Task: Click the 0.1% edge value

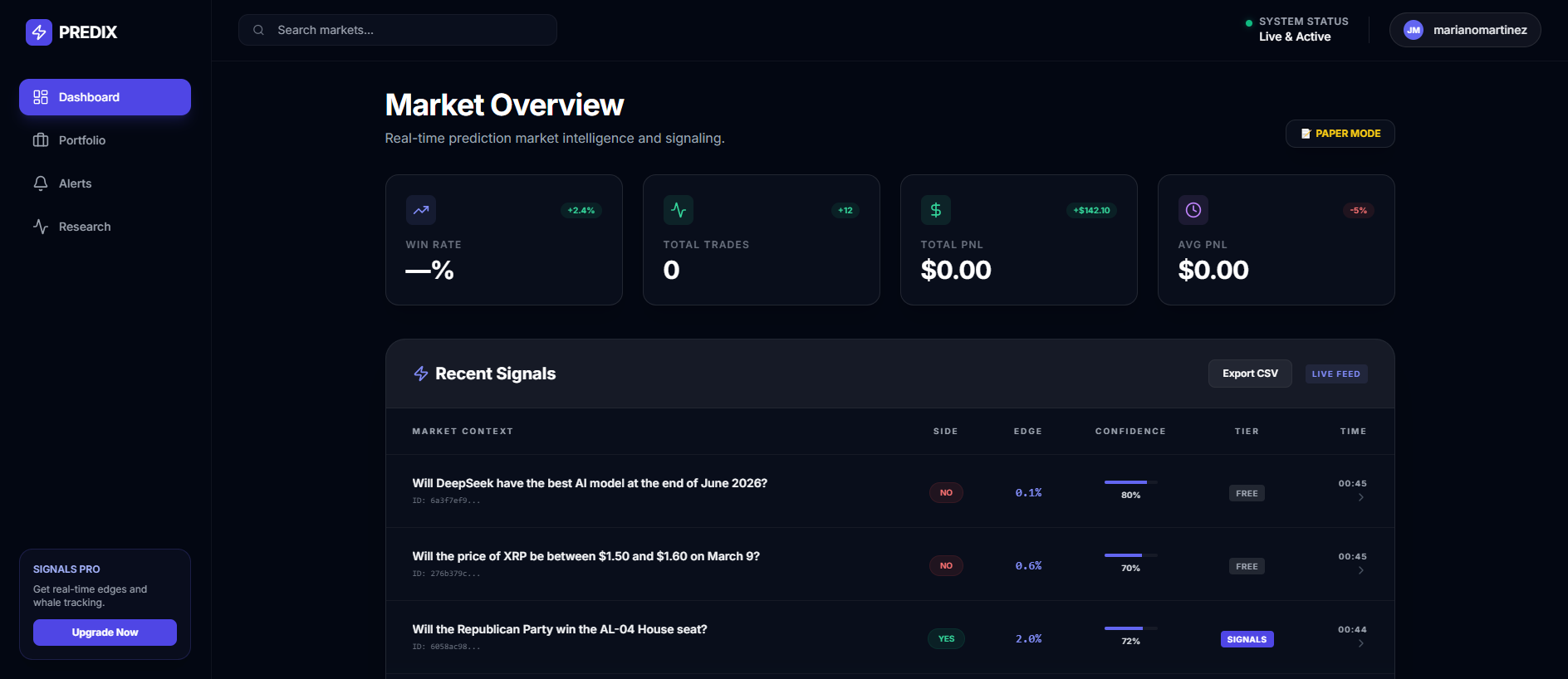Action: 1028,493
